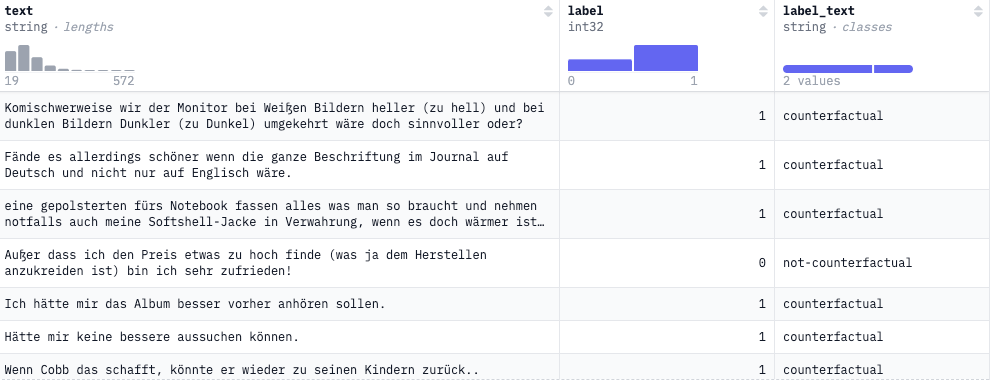
Task: Select the tallest text-length histogram bar
Action: pos(24,58)
